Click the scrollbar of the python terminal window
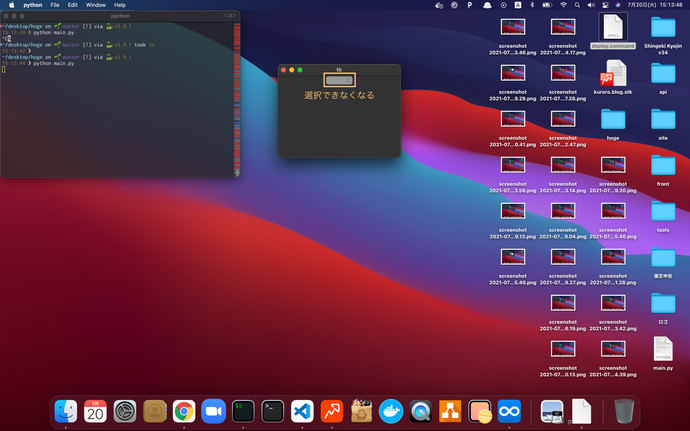 tap(237, 99)
